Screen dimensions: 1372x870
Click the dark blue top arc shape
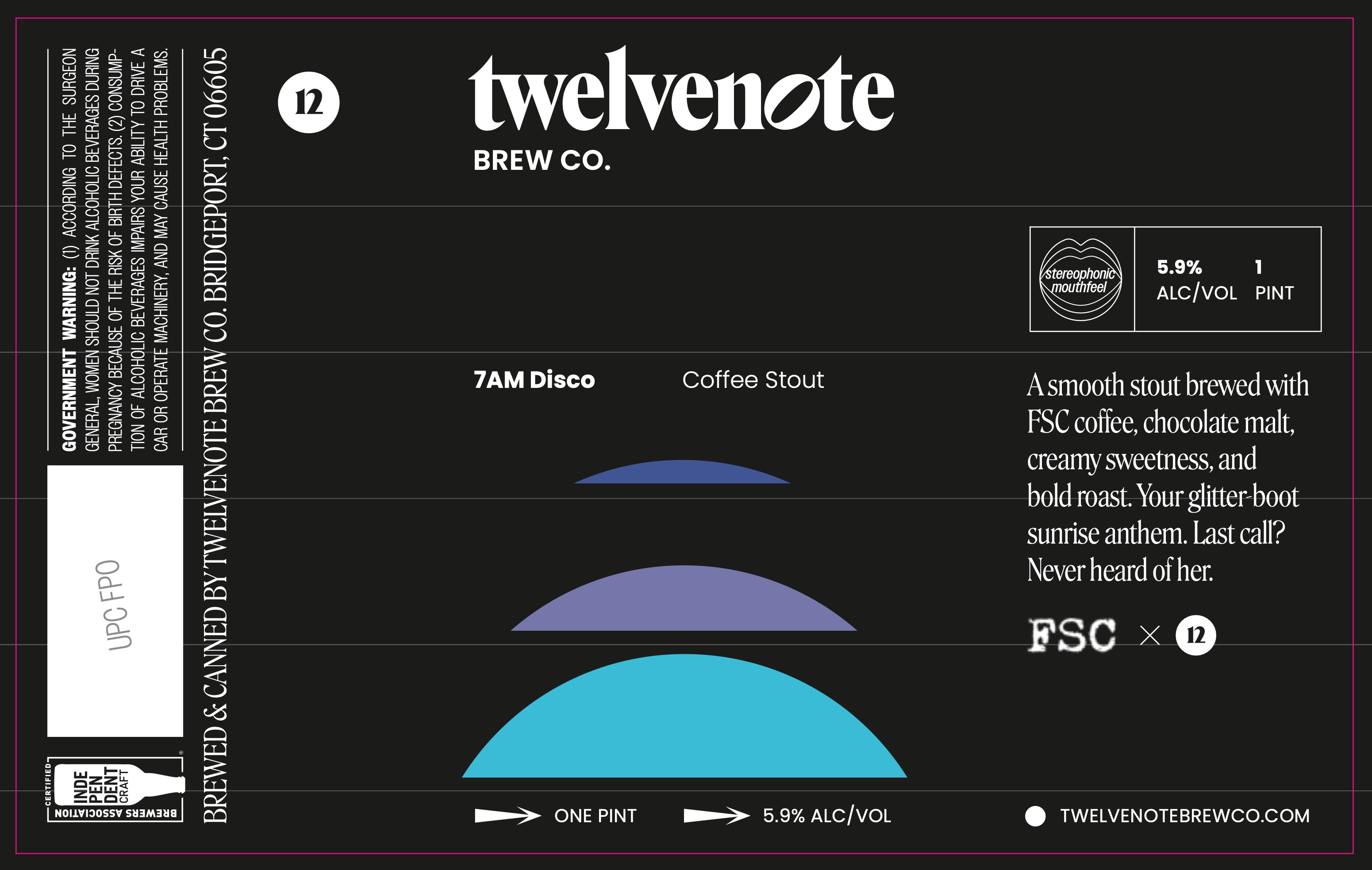[682, 473]
